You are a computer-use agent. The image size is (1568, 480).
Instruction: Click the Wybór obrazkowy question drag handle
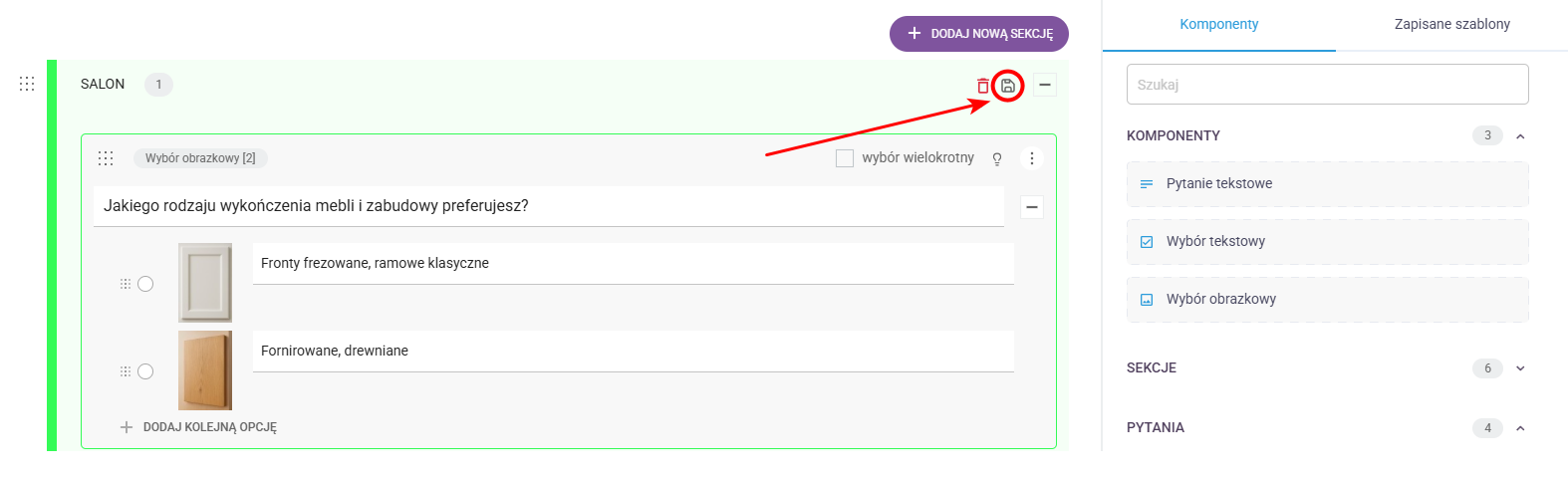106,158
